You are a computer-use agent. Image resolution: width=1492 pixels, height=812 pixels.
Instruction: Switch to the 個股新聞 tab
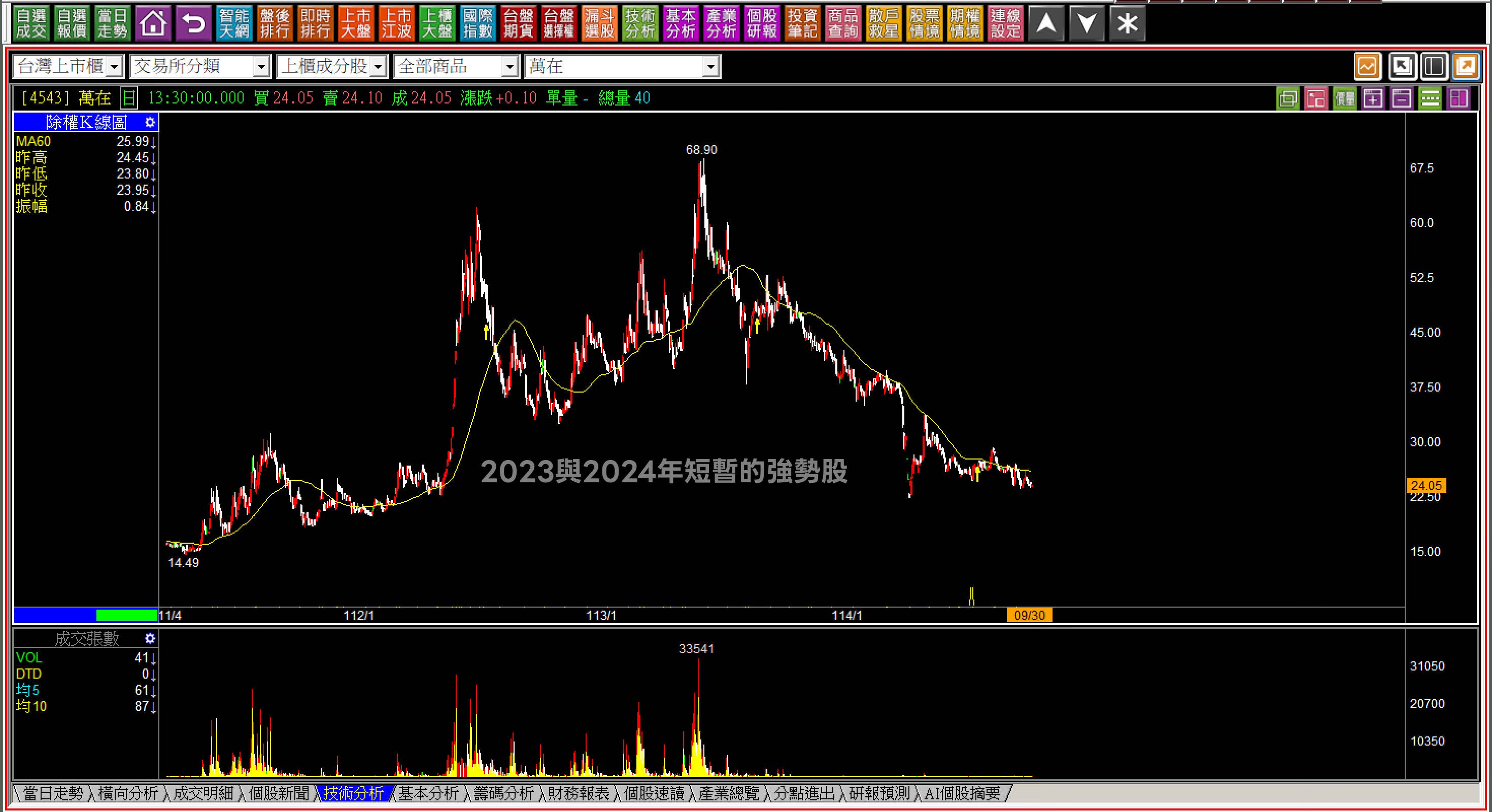[x=279, y=793]
